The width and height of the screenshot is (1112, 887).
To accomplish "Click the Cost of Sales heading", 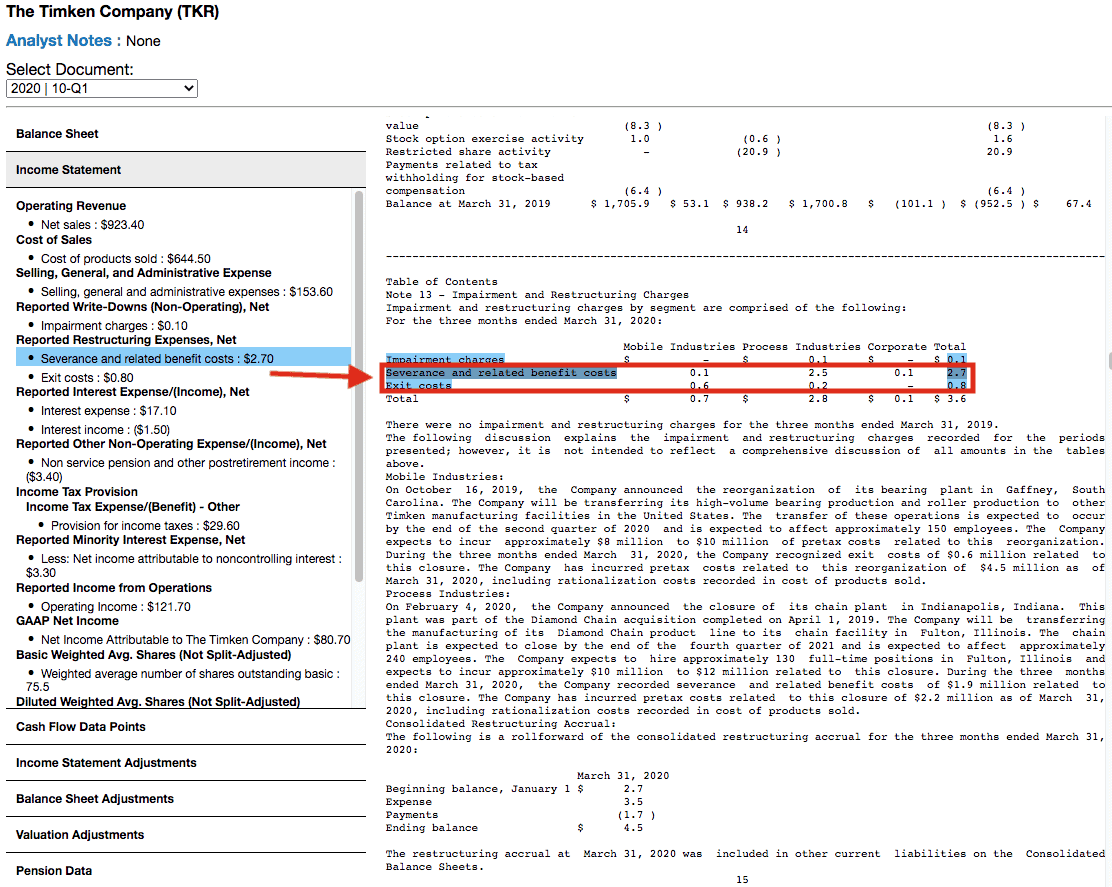I will (54, 240).
